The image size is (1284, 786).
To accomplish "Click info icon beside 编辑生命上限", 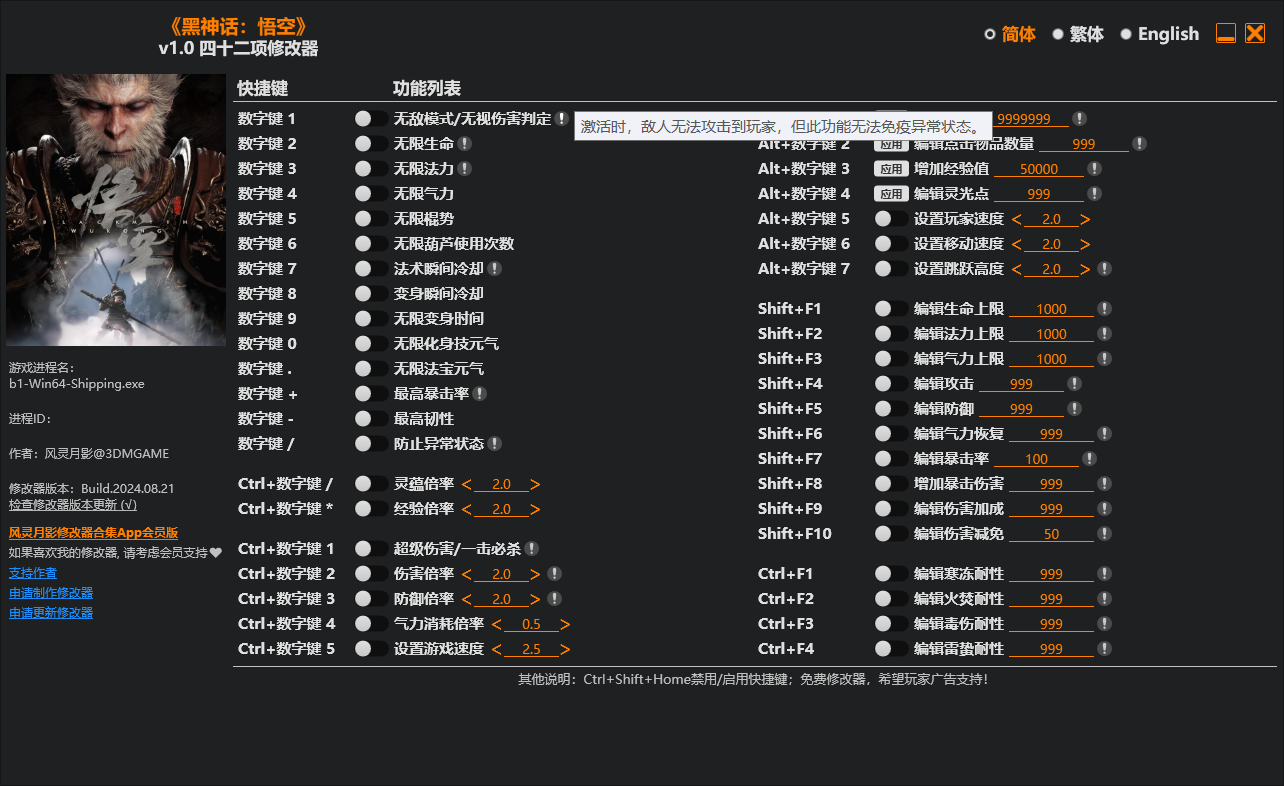I will (1105, 308).
